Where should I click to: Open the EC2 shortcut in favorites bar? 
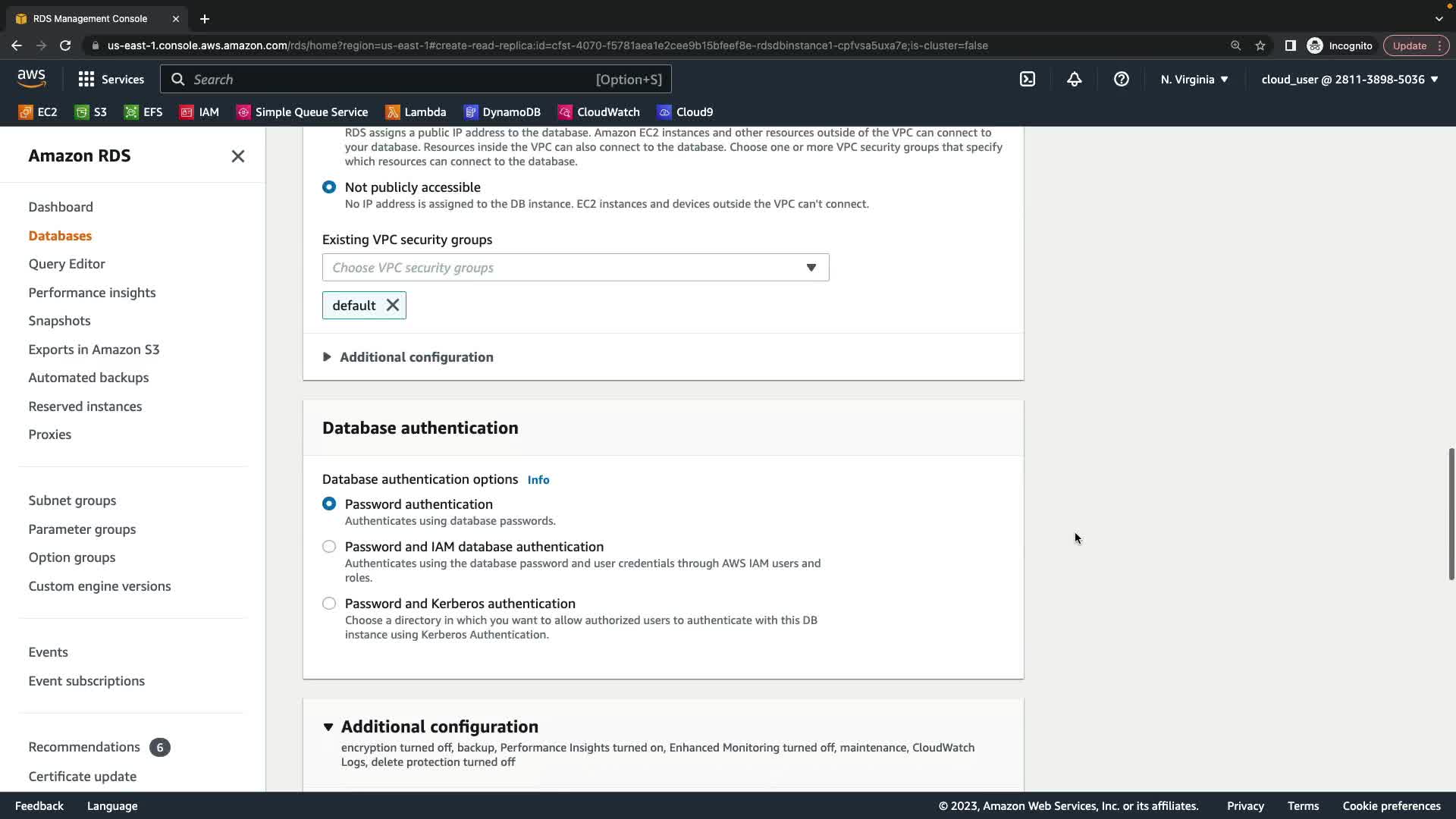pos(38,112)
